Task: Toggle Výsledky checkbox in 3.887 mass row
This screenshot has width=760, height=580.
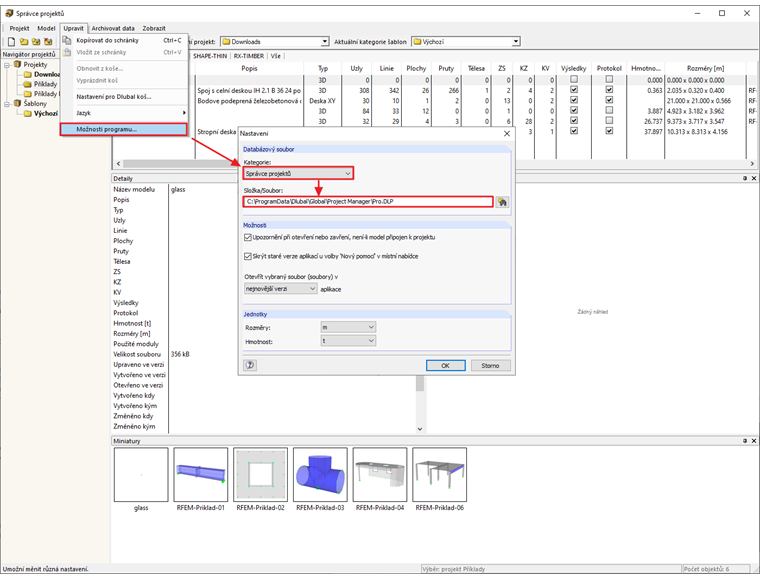Action: pyautogui.click(x=574, y=110)
